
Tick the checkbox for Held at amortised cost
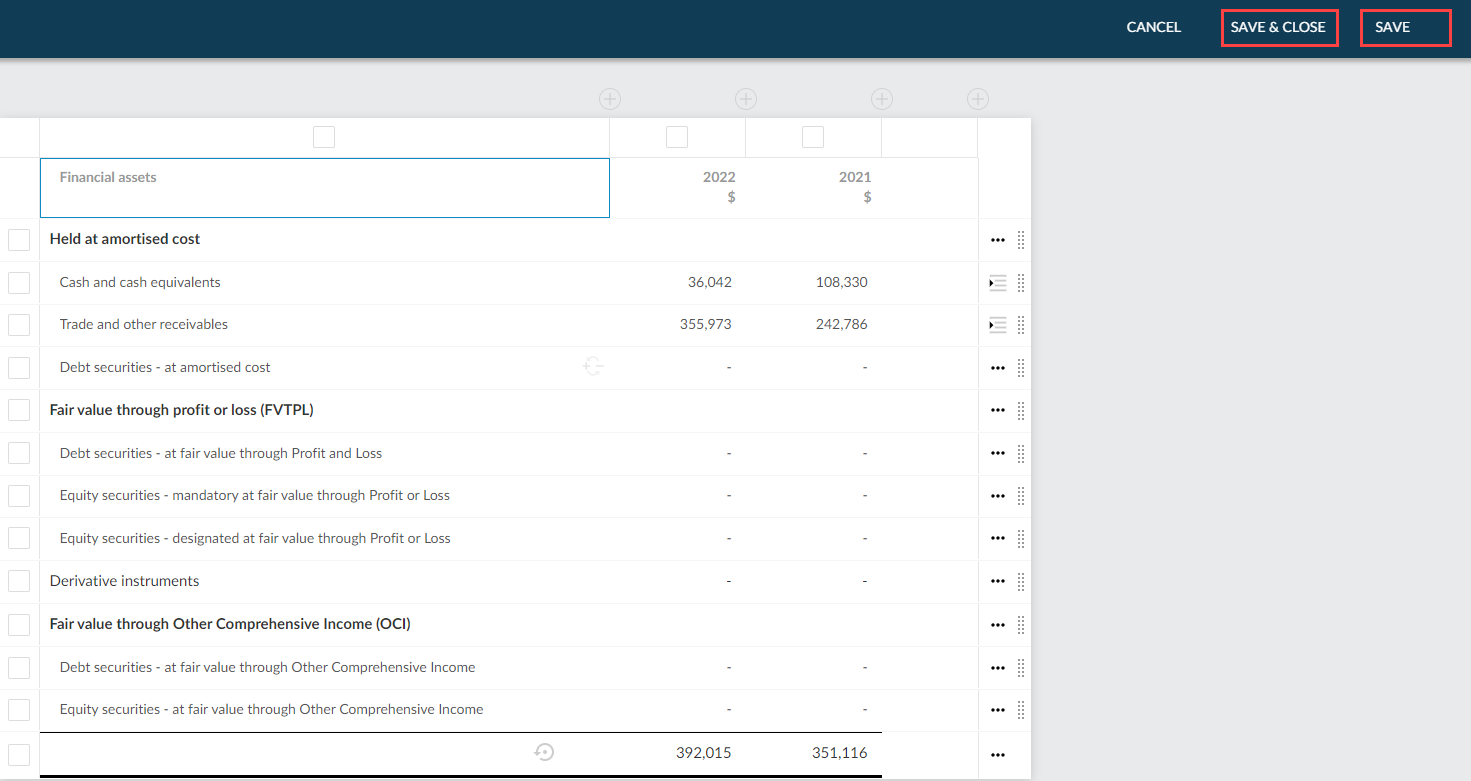(x=19, y=240)
